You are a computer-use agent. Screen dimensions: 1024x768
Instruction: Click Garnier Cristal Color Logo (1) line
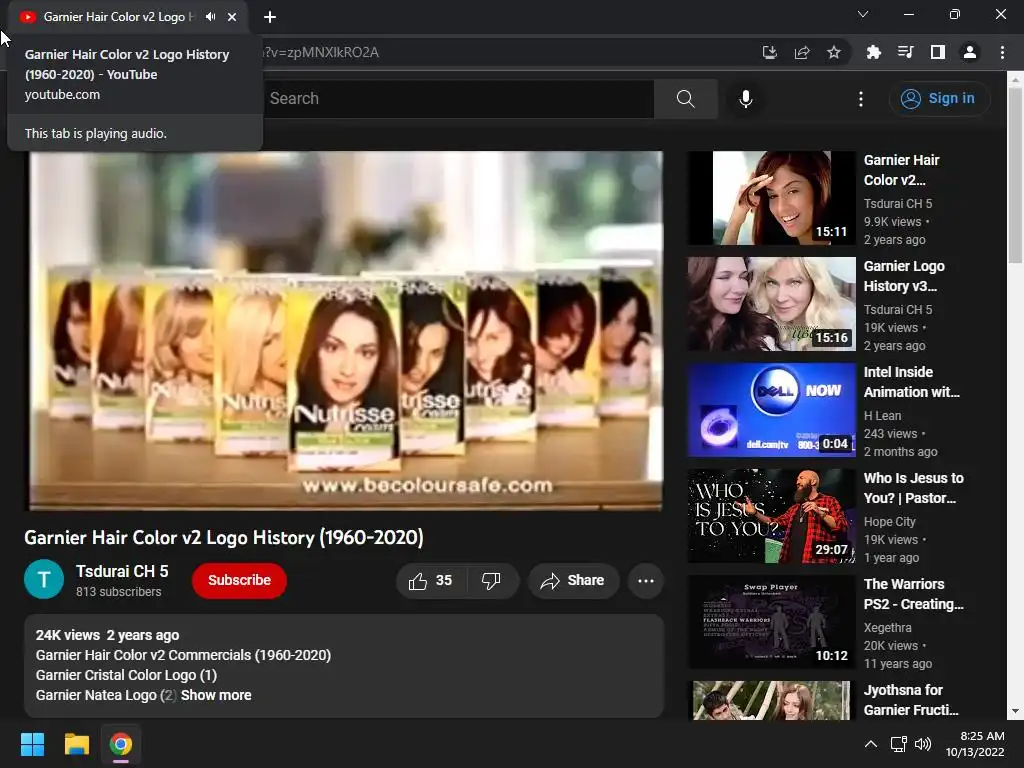pos(126,675)
